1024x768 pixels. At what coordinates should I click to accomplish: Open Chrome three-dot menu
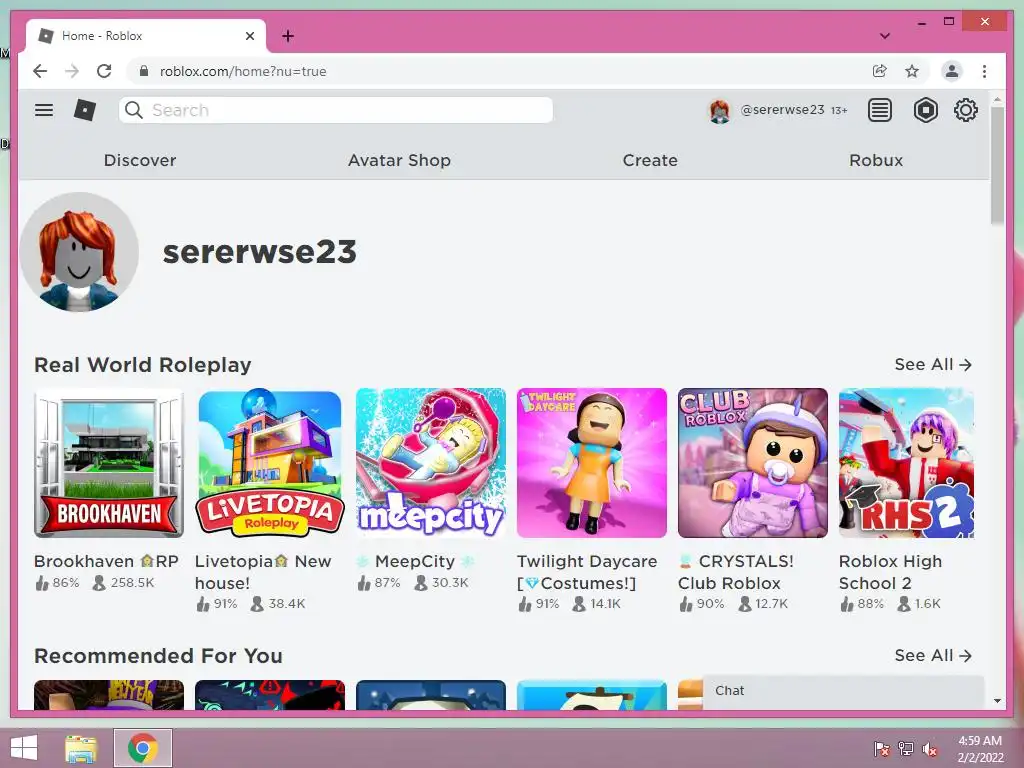984,71
